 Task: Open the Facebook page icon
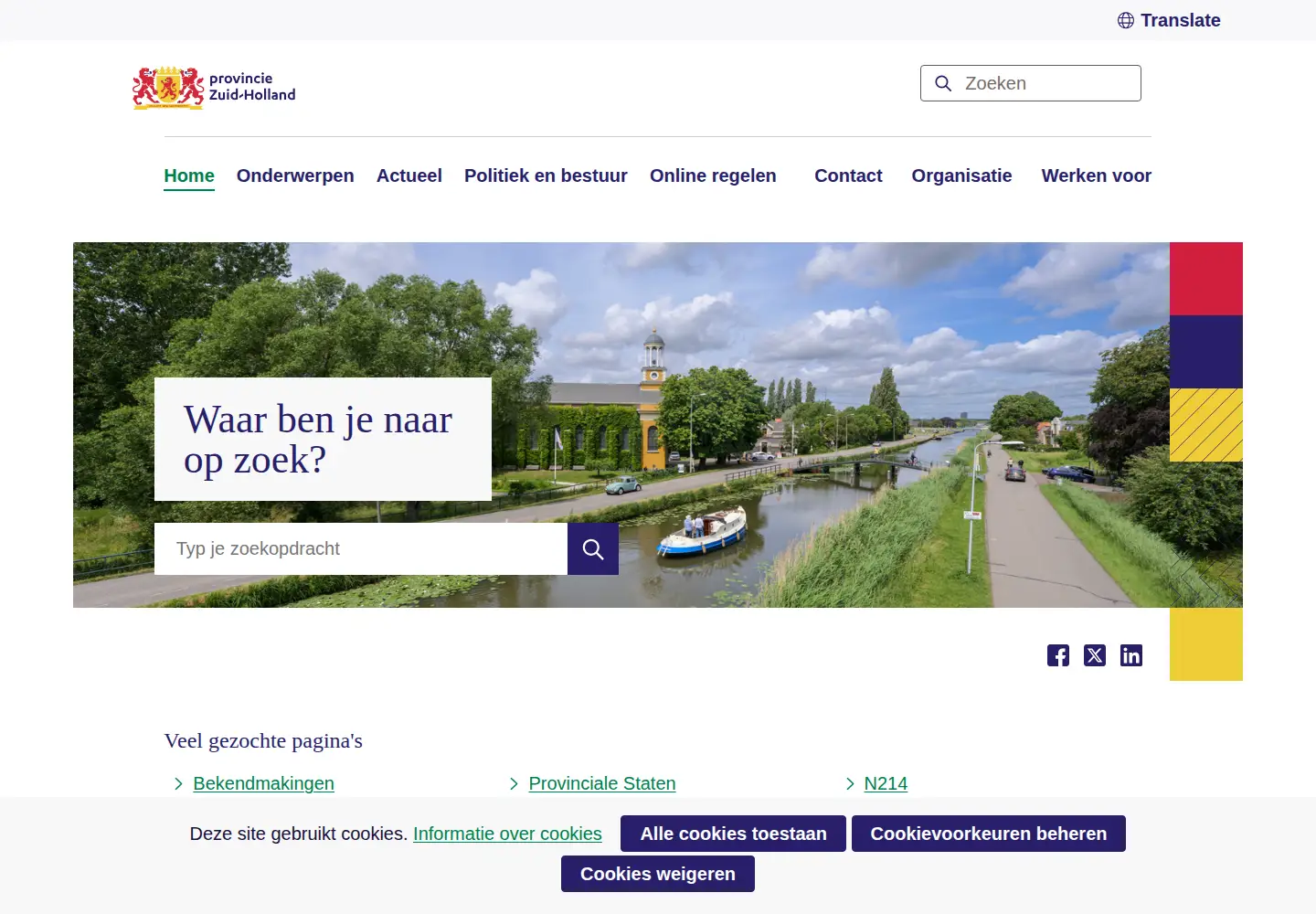pos(1058,655)
